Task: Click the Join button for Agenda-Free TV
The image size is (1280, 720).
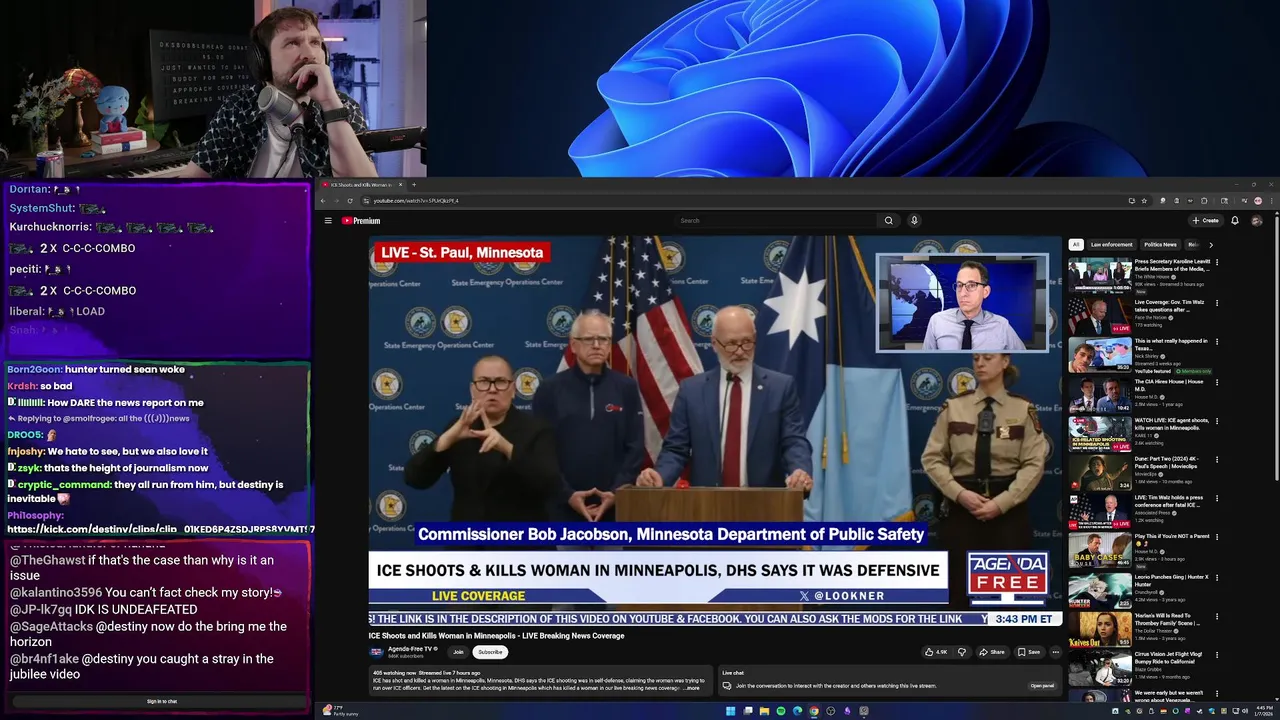Action: point(458,652)
